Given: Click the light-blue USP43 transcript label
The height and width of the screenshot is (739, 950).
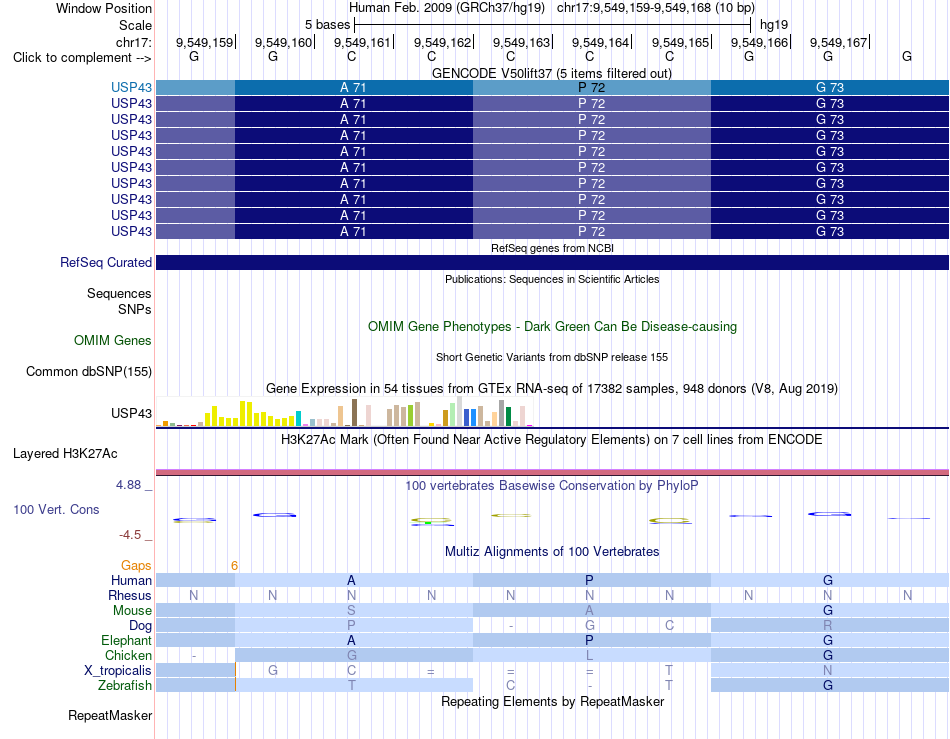Looking at the screenshot, I should click(x=131, y=87).
